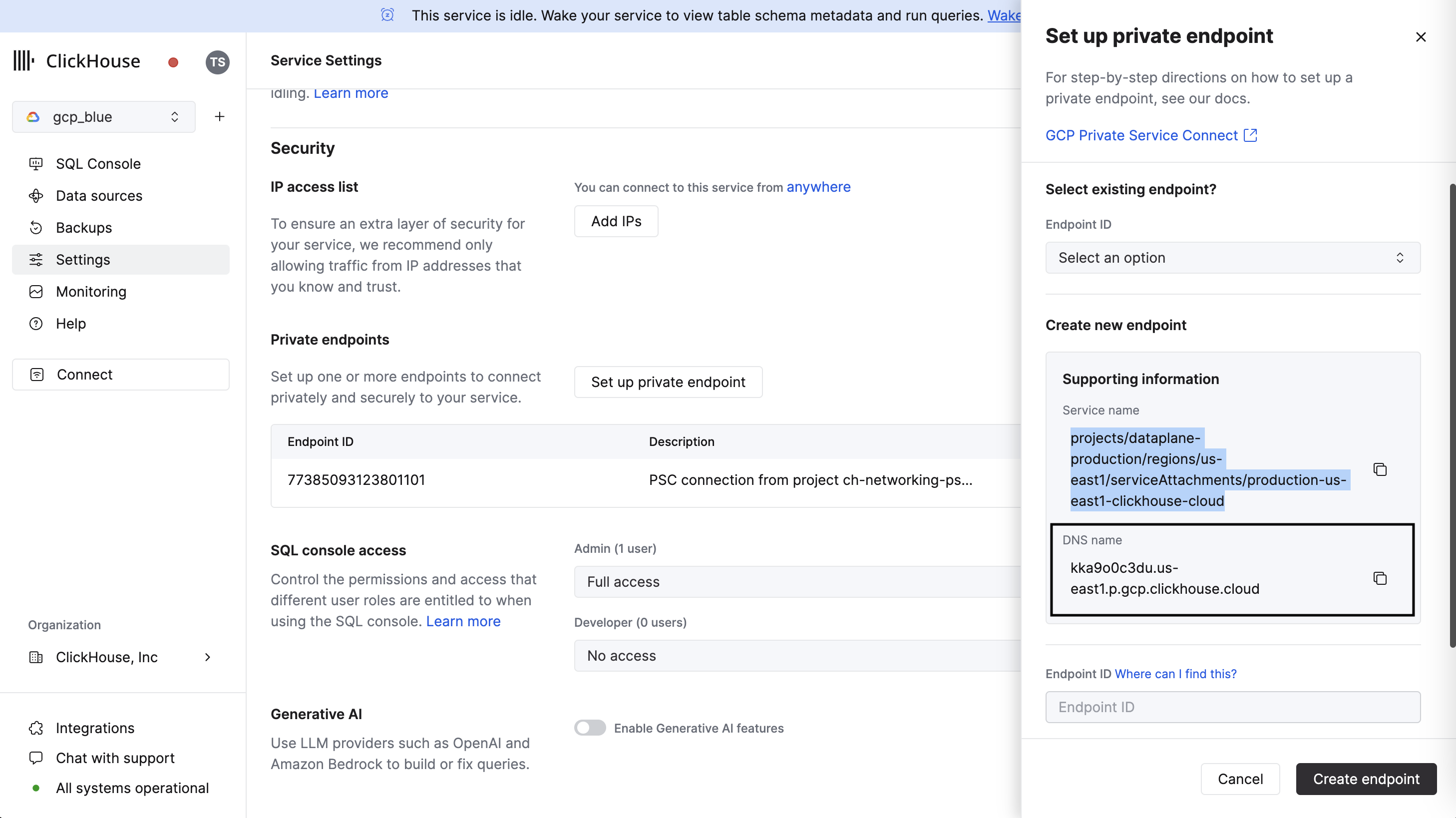The image size is (1456, 818).
Task: Open the Full access admin dropdown
Action: [797, 582]
